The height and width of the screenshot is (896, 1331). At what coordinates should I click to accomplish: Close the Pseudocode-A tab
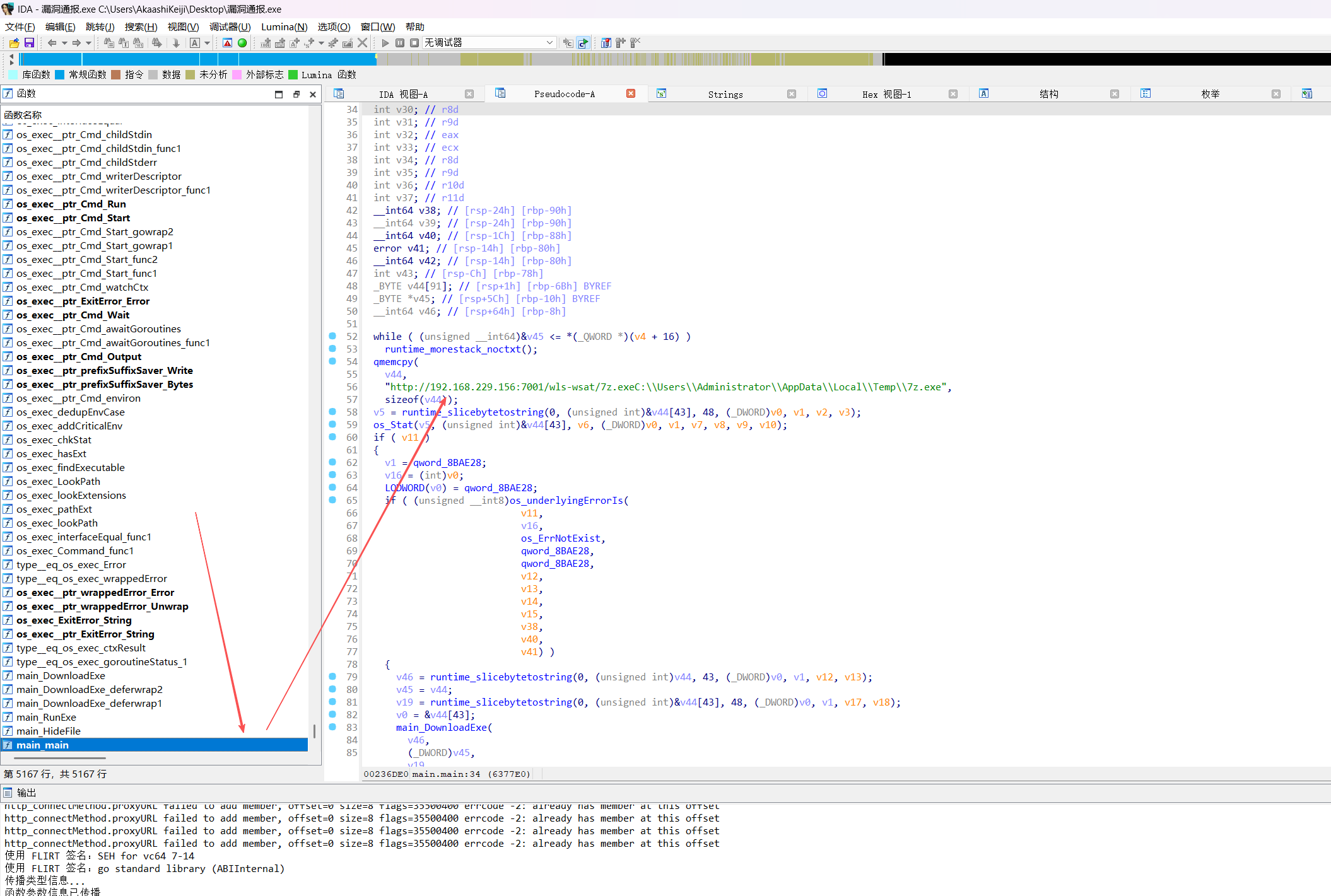coord(630,93)
